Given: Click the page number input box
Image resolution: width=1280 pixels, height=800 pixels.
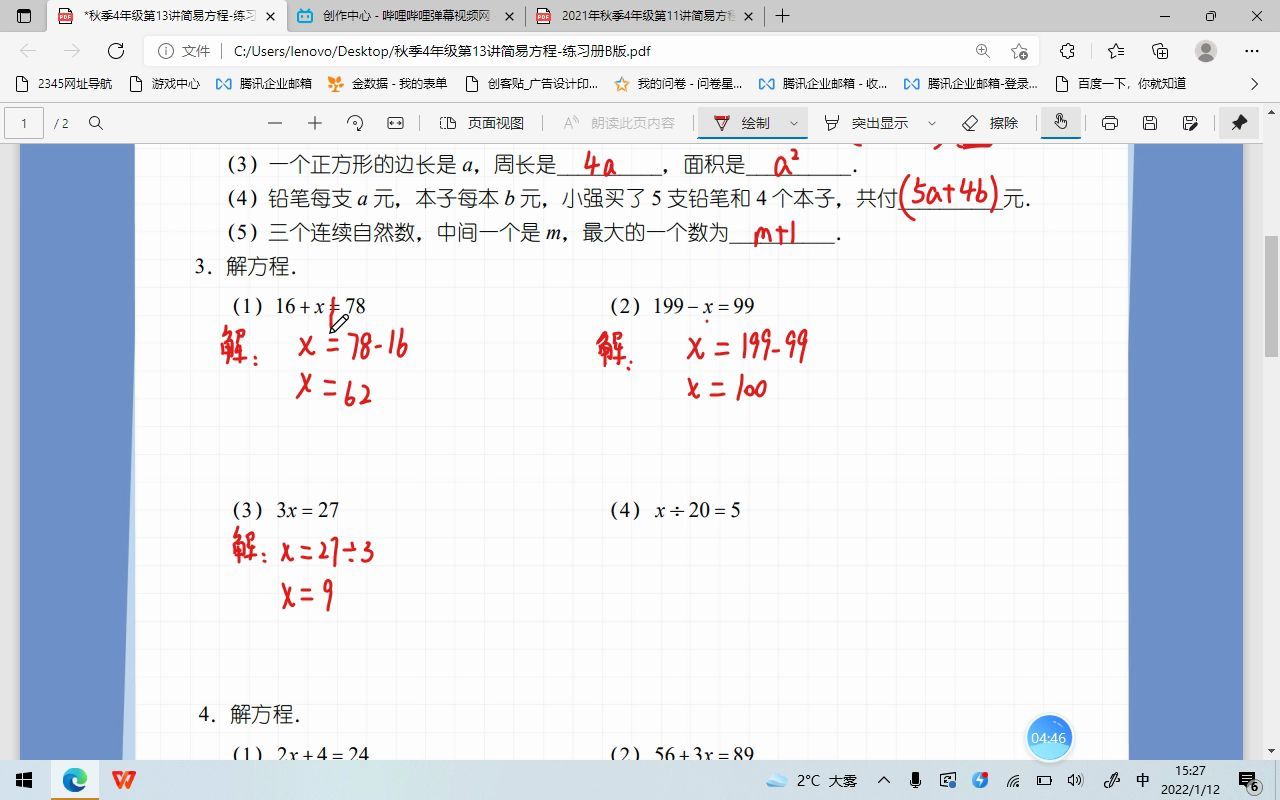Looking at the screenshot, I should (x=24, y=123).
